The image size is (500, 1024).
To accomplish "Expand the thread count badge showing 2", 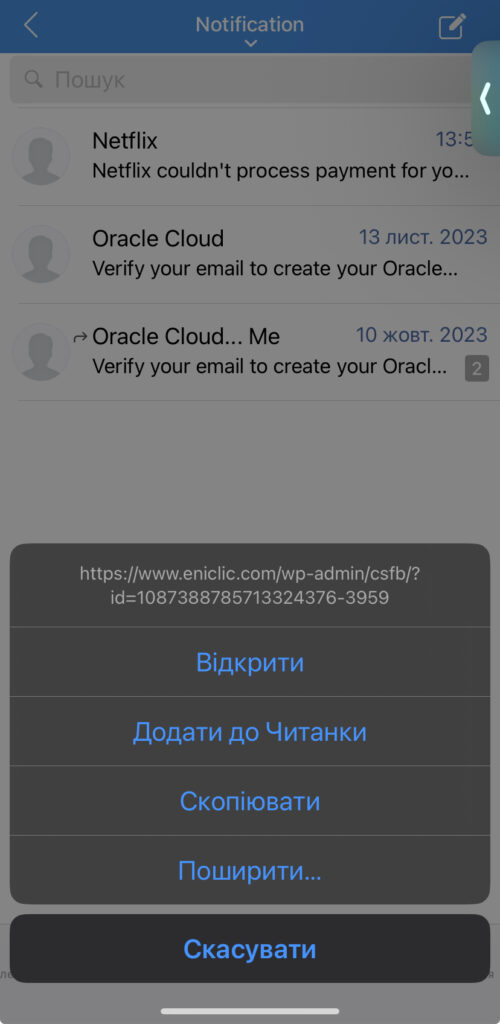I will pyautogui.click(x=477, y=370).
